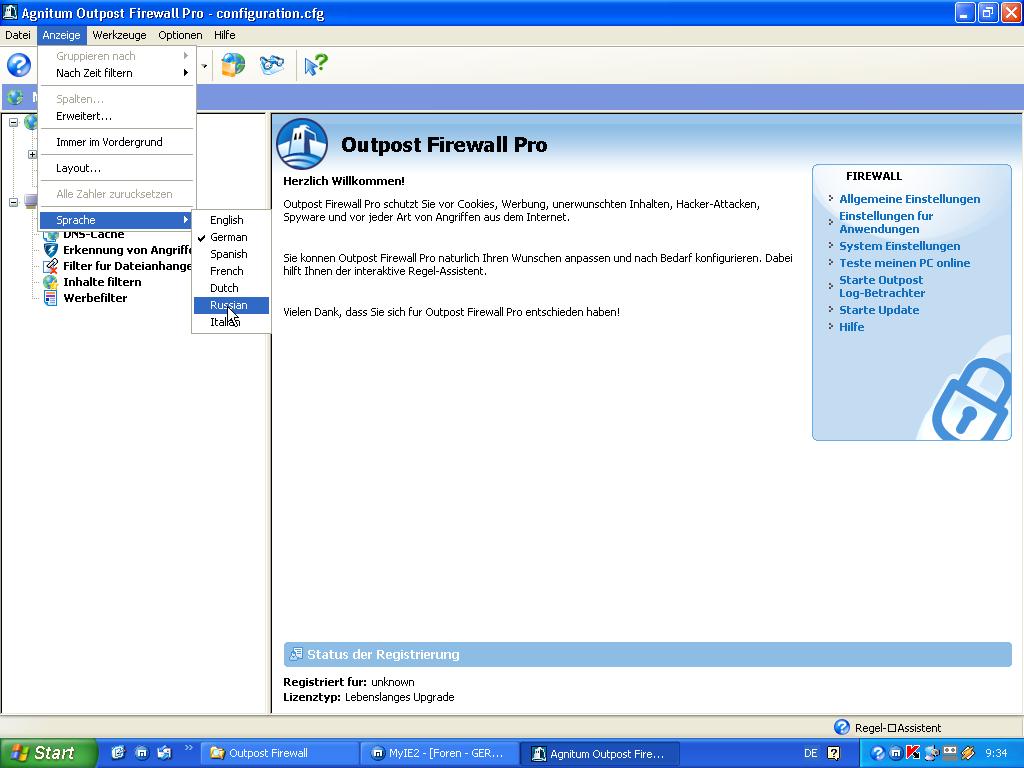This screenshot has height=768, width=1024.
Task: Click the red K tray icon
Action: [913, 753]
